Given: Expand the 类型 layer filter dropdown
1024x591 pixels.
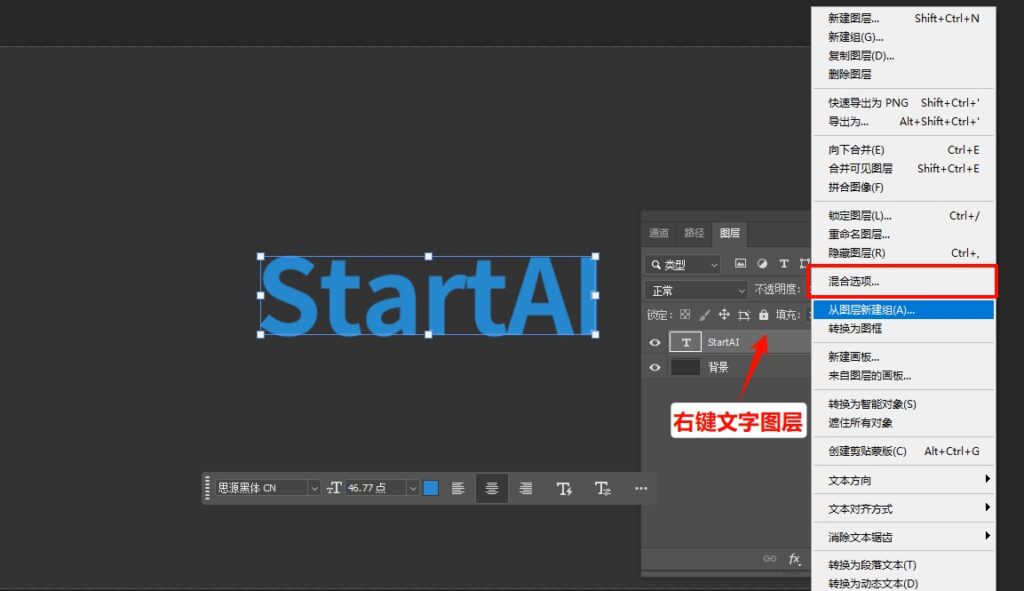Looking at the screenshot, I should [x=684, y=265].
